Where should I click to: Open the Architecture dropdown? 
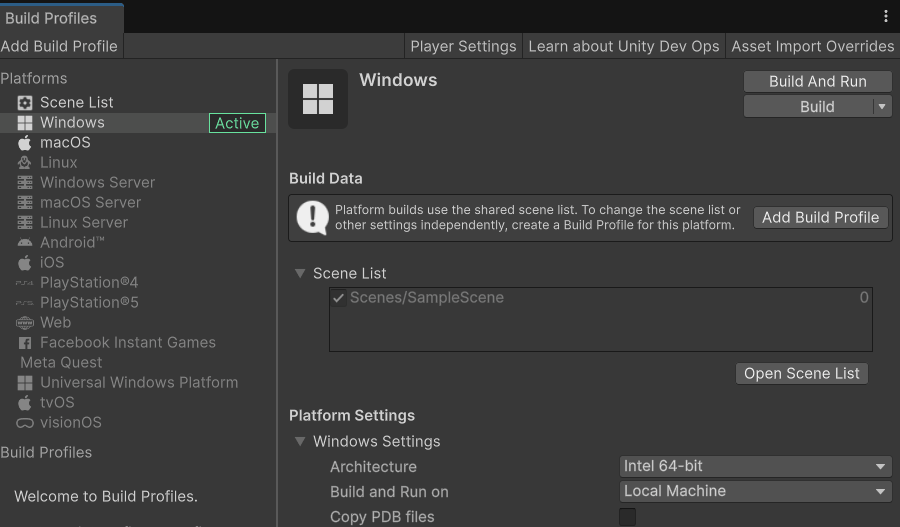pos(755,467)
